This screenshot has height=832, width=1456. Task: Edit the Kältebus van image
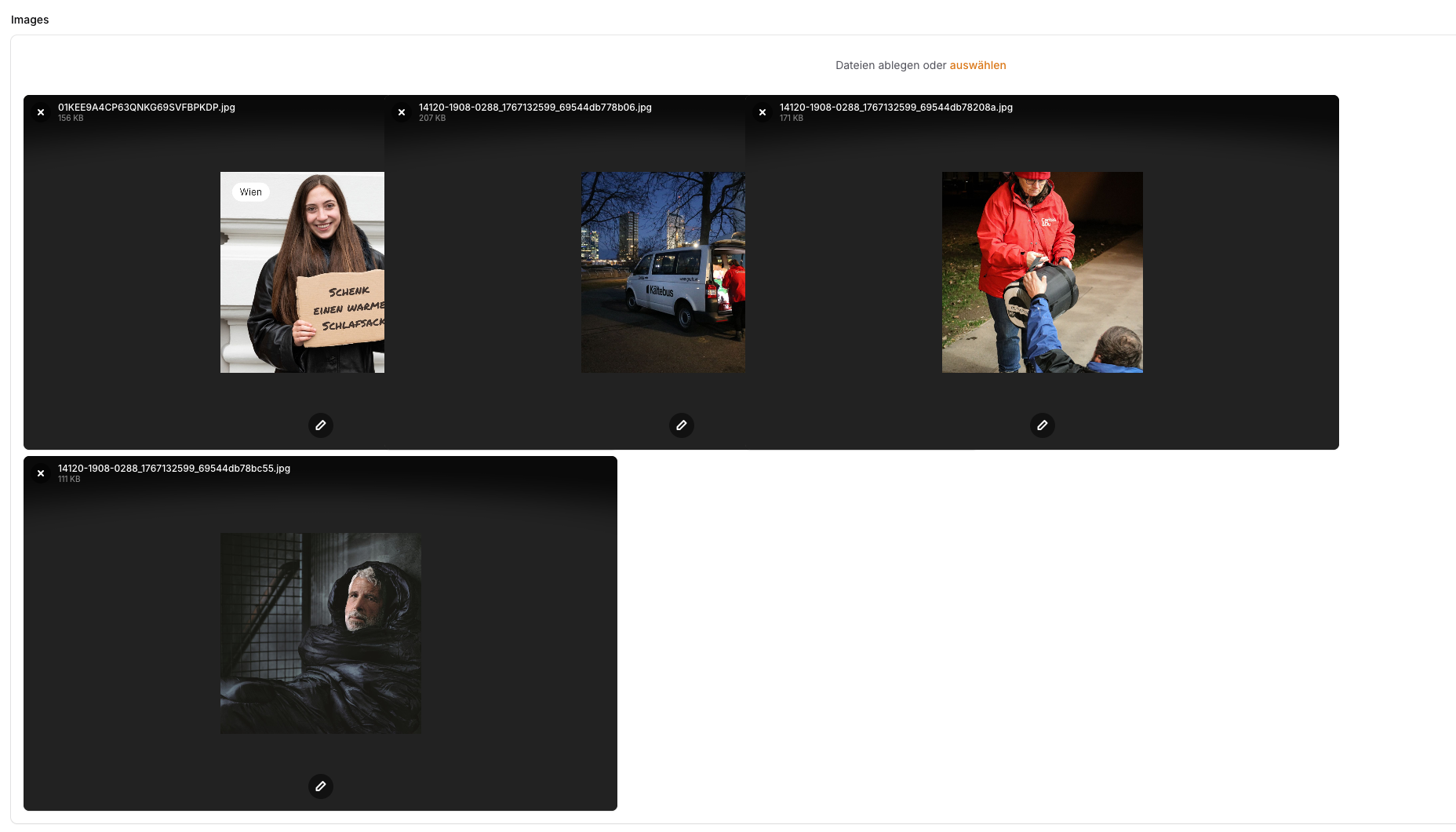pyautogui.click(x=682, y=425)
